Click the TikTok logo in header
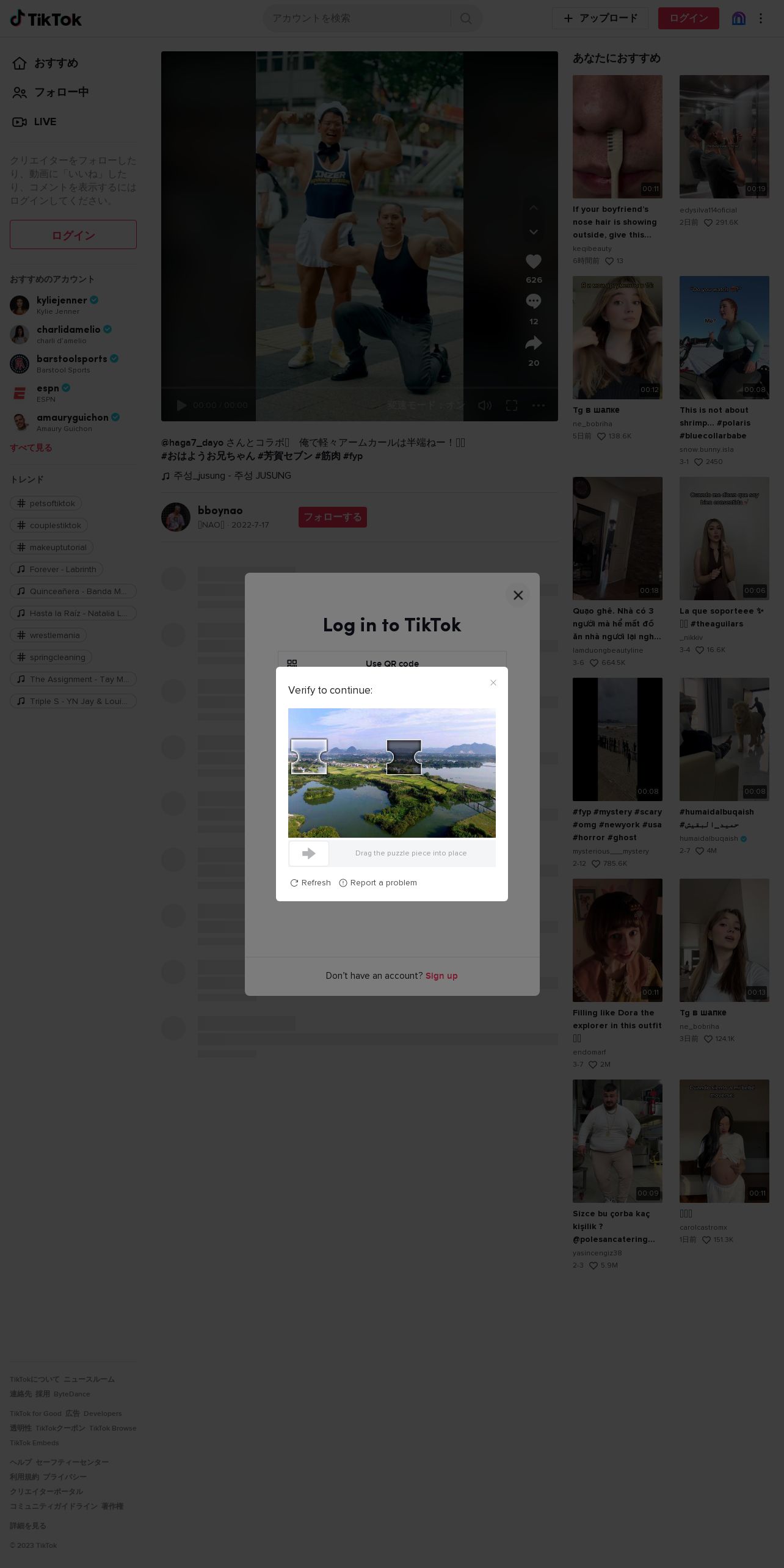This screenshot has height=1568, width=784. coord(46,18)
